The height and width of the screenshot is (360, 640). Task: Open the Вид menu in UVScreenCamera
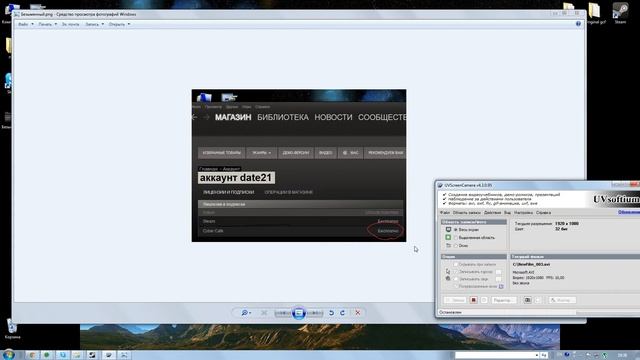click(x=507, y=213)
